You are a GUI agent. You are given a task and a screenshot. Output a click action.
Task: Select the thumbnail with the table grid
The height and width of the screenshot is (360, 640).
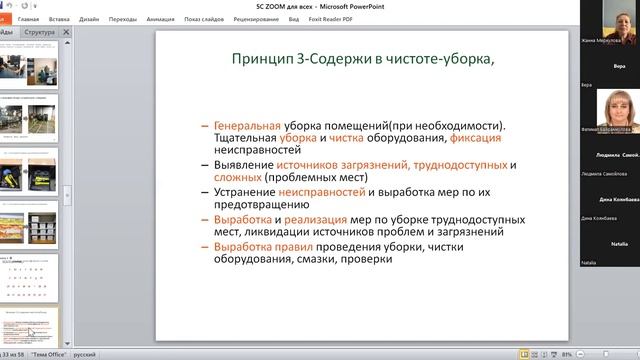[29, 278]
